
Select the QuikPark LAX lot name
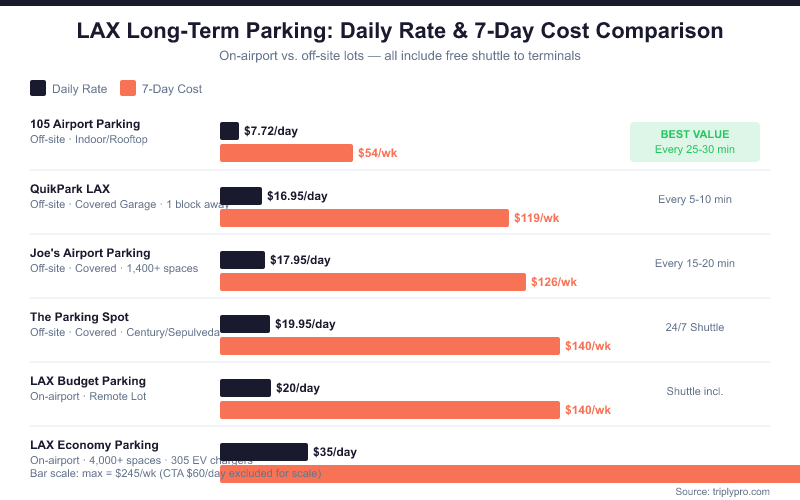click(70, 188)
